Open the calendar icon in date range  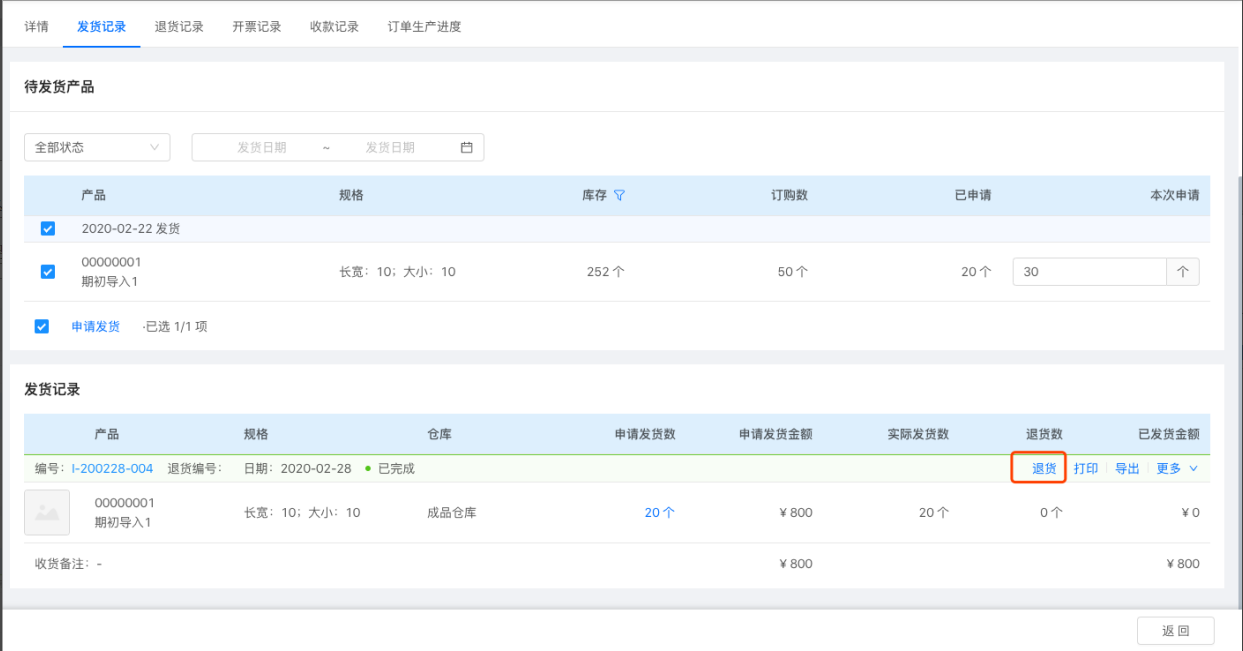click(x=466, y=147)
